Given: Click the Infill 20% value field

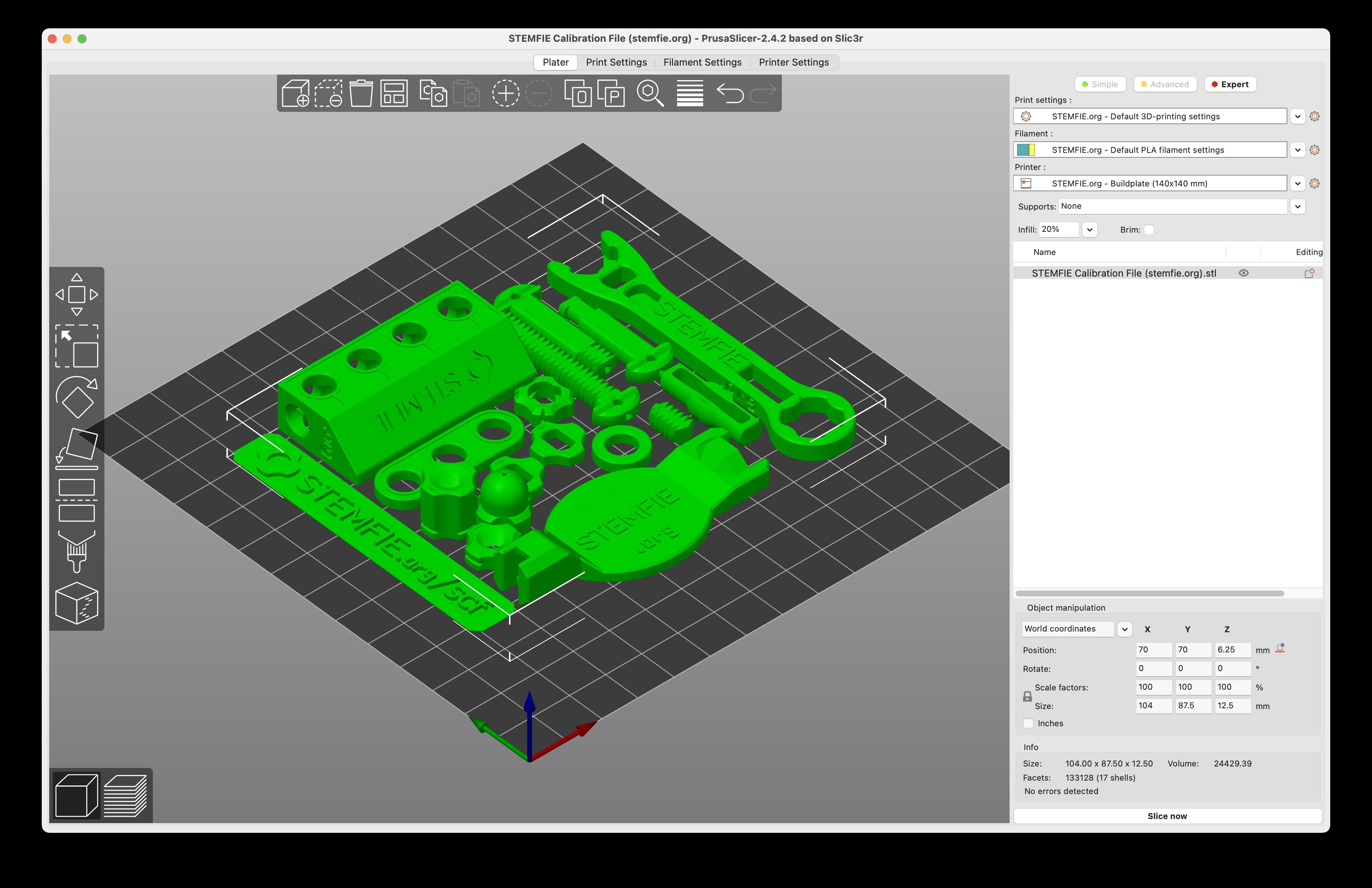Looking at the screenshot, I should pyautogui.click(x=1059, y=229).
